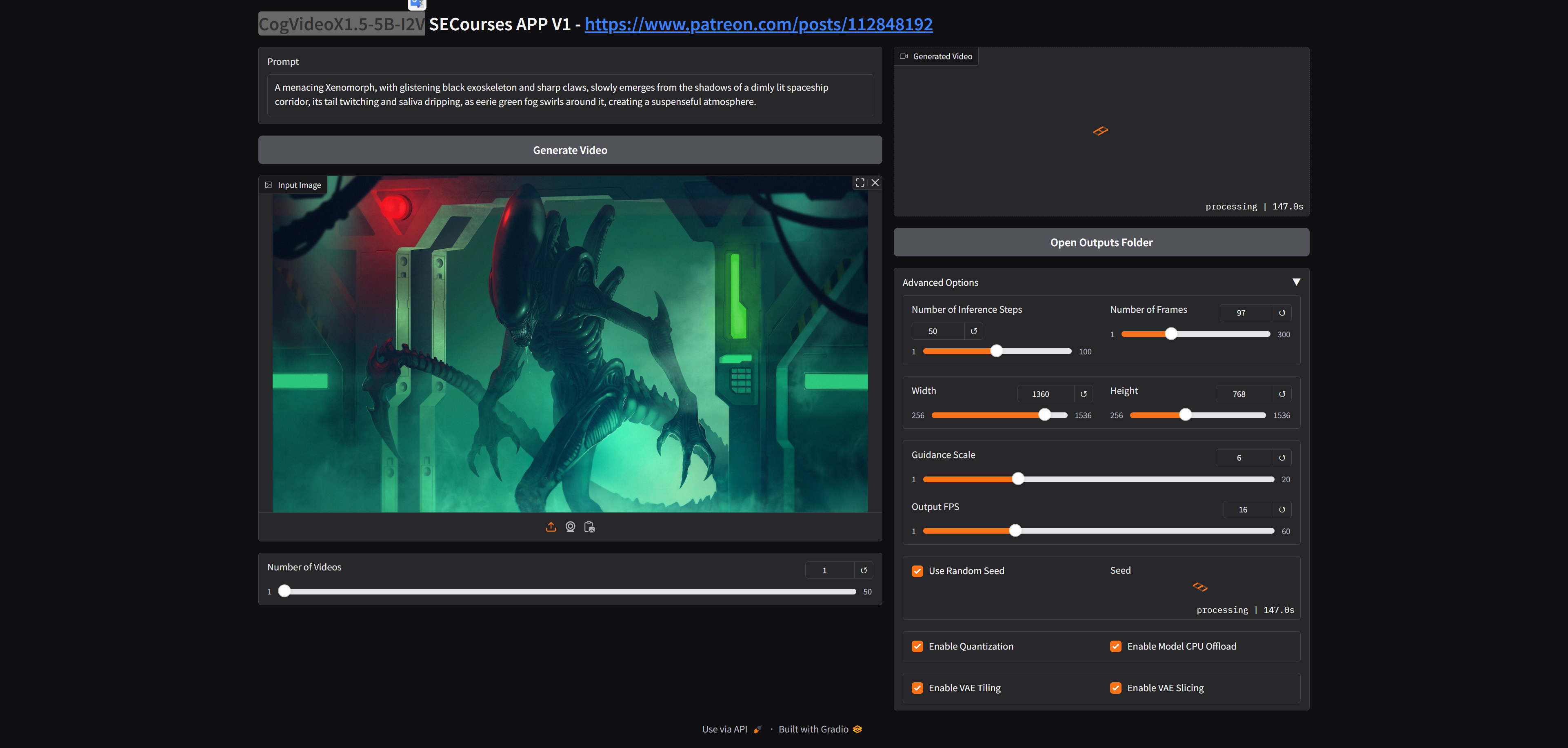Click the upload image icon below input image
The image size is (1568, 748).
551,527
